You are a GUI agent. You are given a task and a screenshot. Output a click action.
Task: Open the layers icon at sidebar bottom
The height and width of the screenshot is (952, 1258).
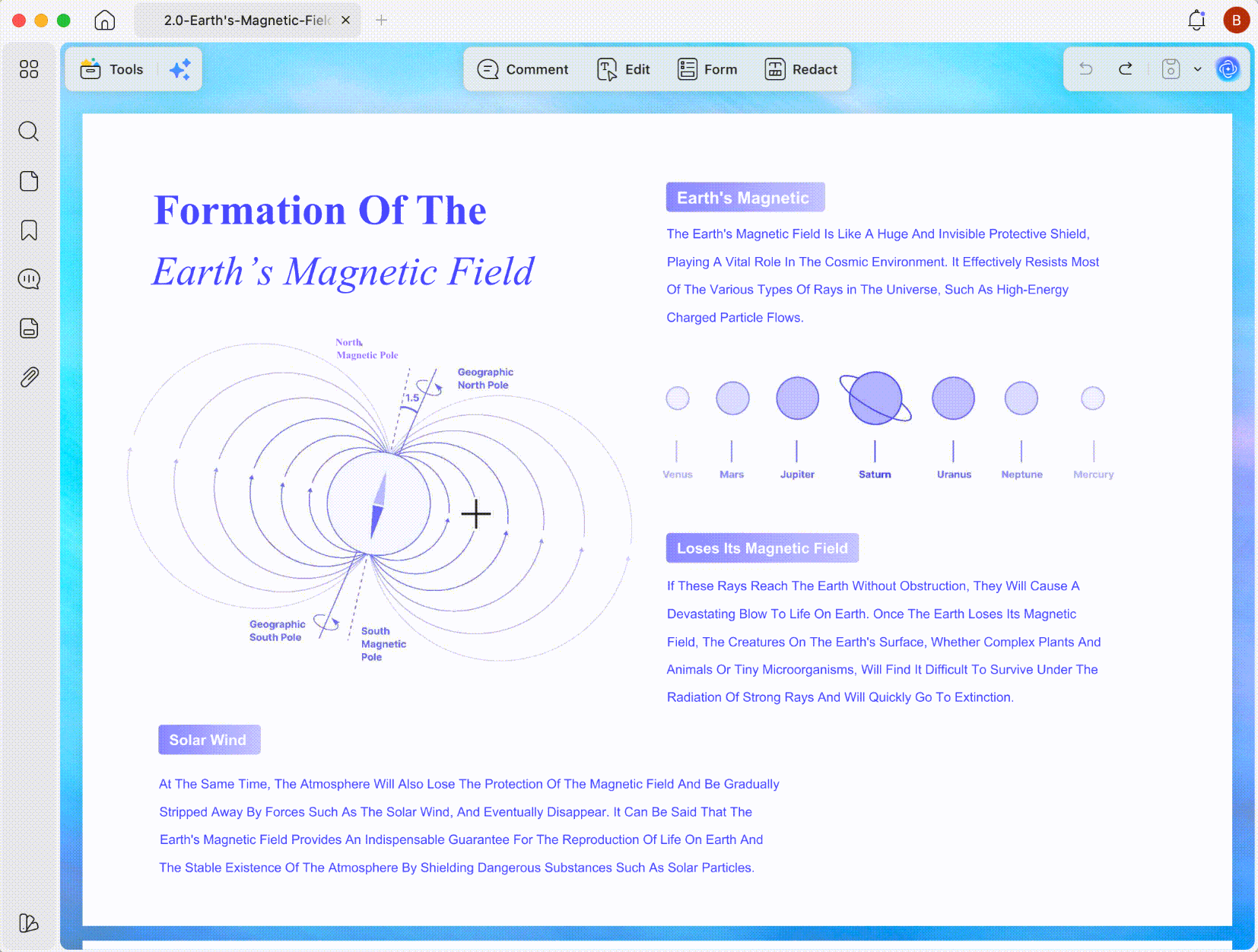(29, 922)
